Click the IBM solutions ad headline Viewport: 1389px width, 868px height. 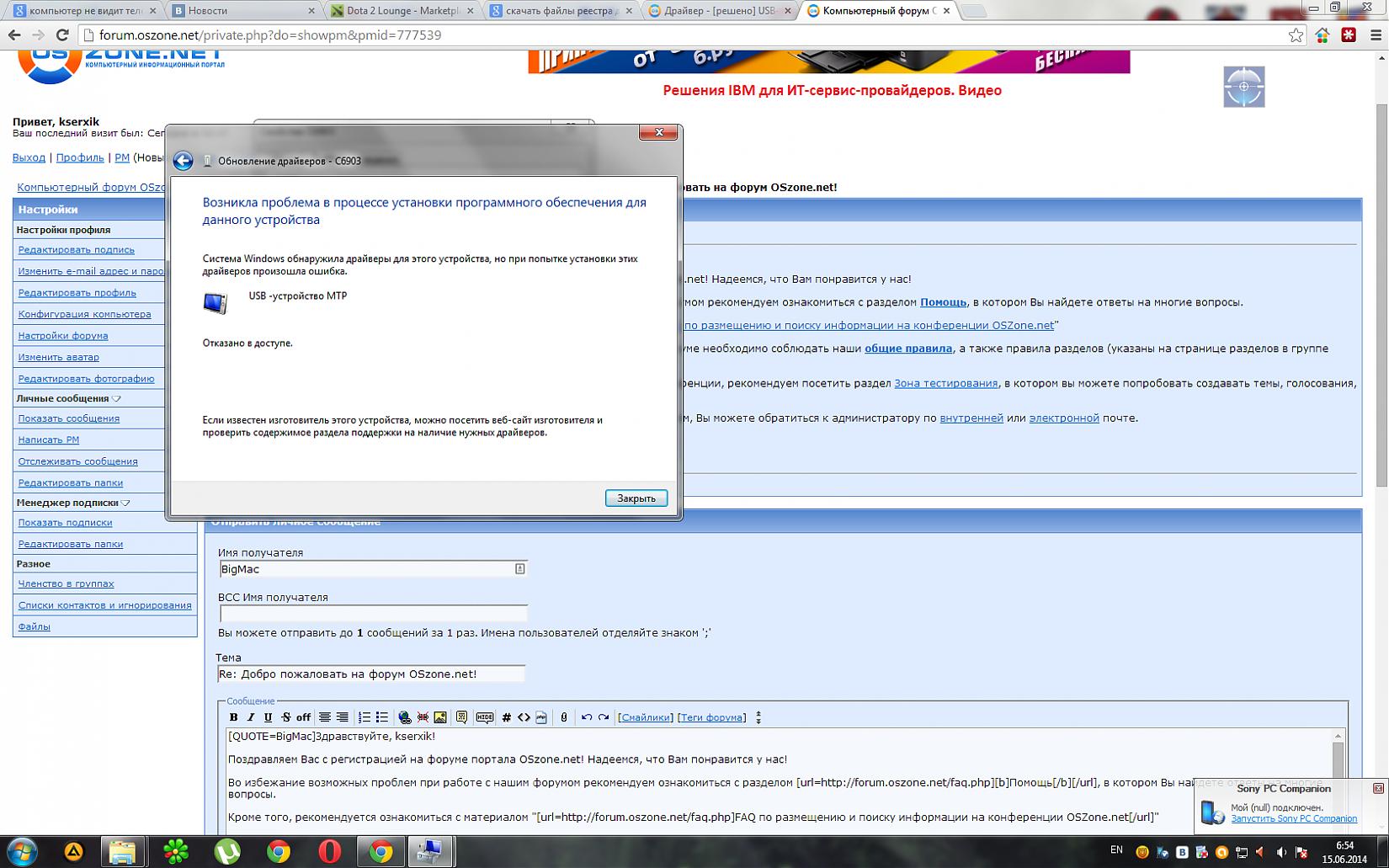tap(832, 90)
